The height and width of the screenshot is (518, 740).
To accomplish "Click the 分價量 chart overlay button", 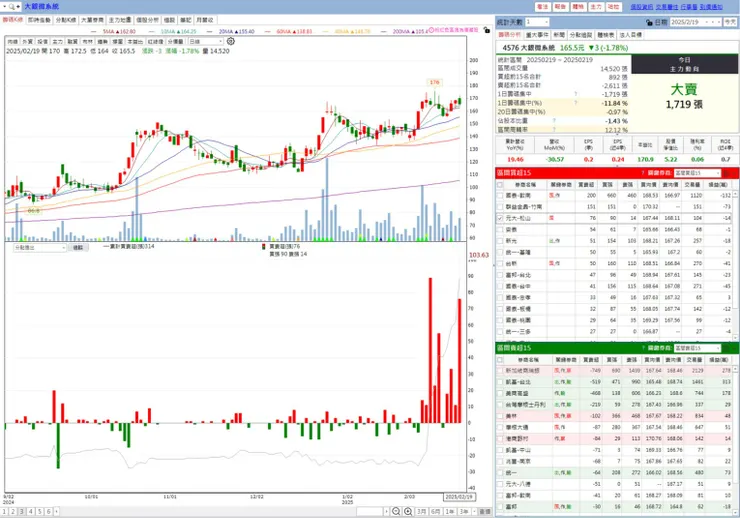I will click(x=176, y=42).
